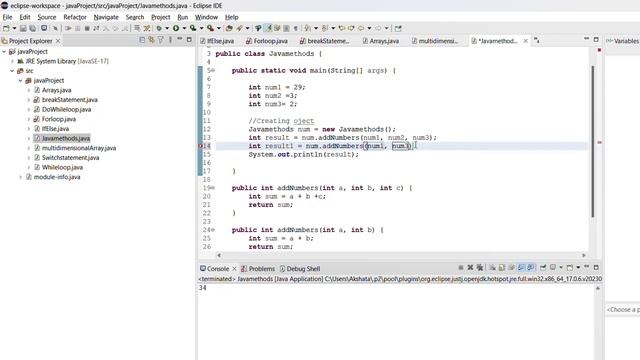The width and height of the screenshot is (640, 360).
Task: Click the Last Edit Location icon
Action: point(341,28)
